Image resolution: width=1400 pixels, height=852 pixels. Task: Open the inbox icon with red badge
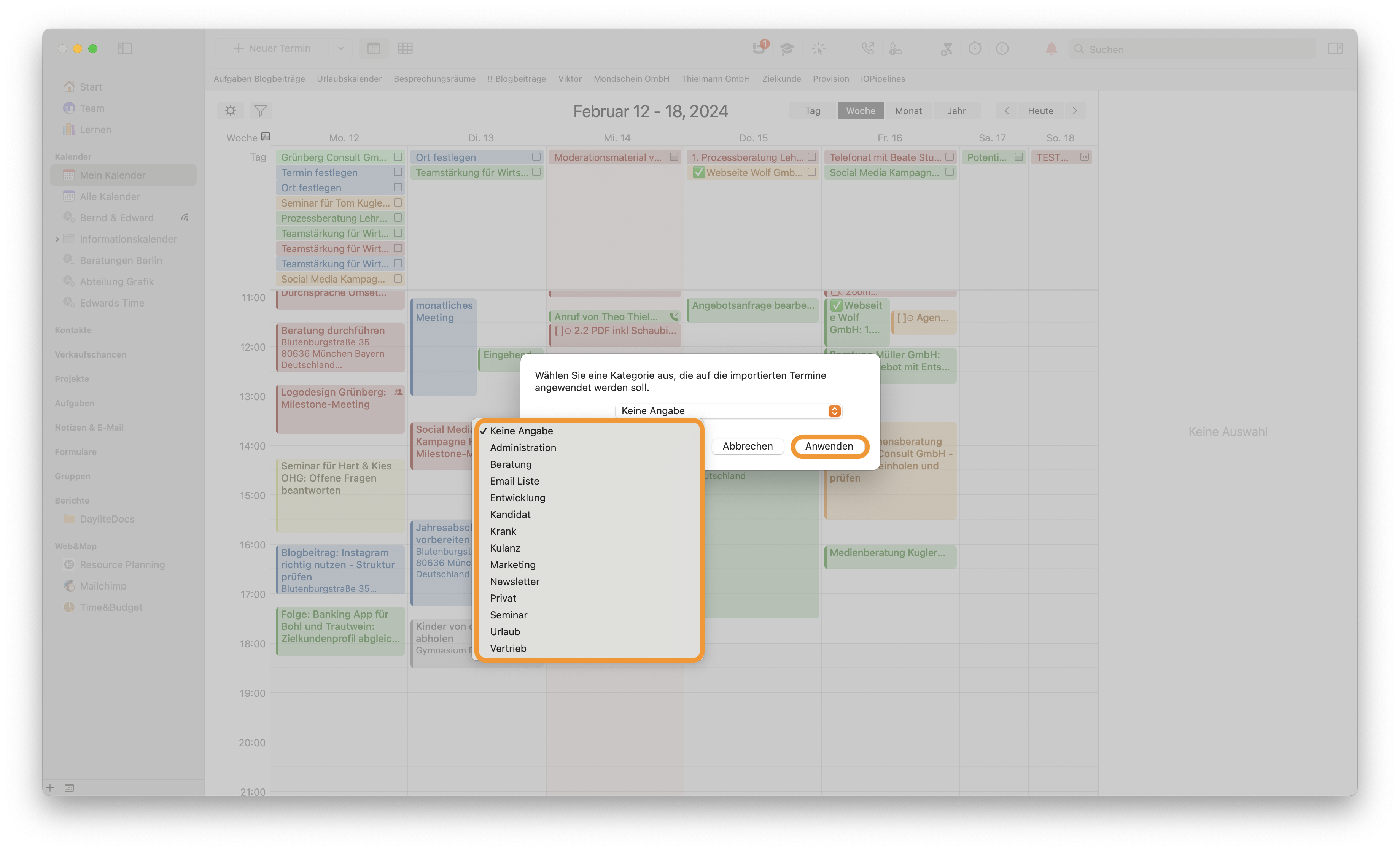[760, 48]
